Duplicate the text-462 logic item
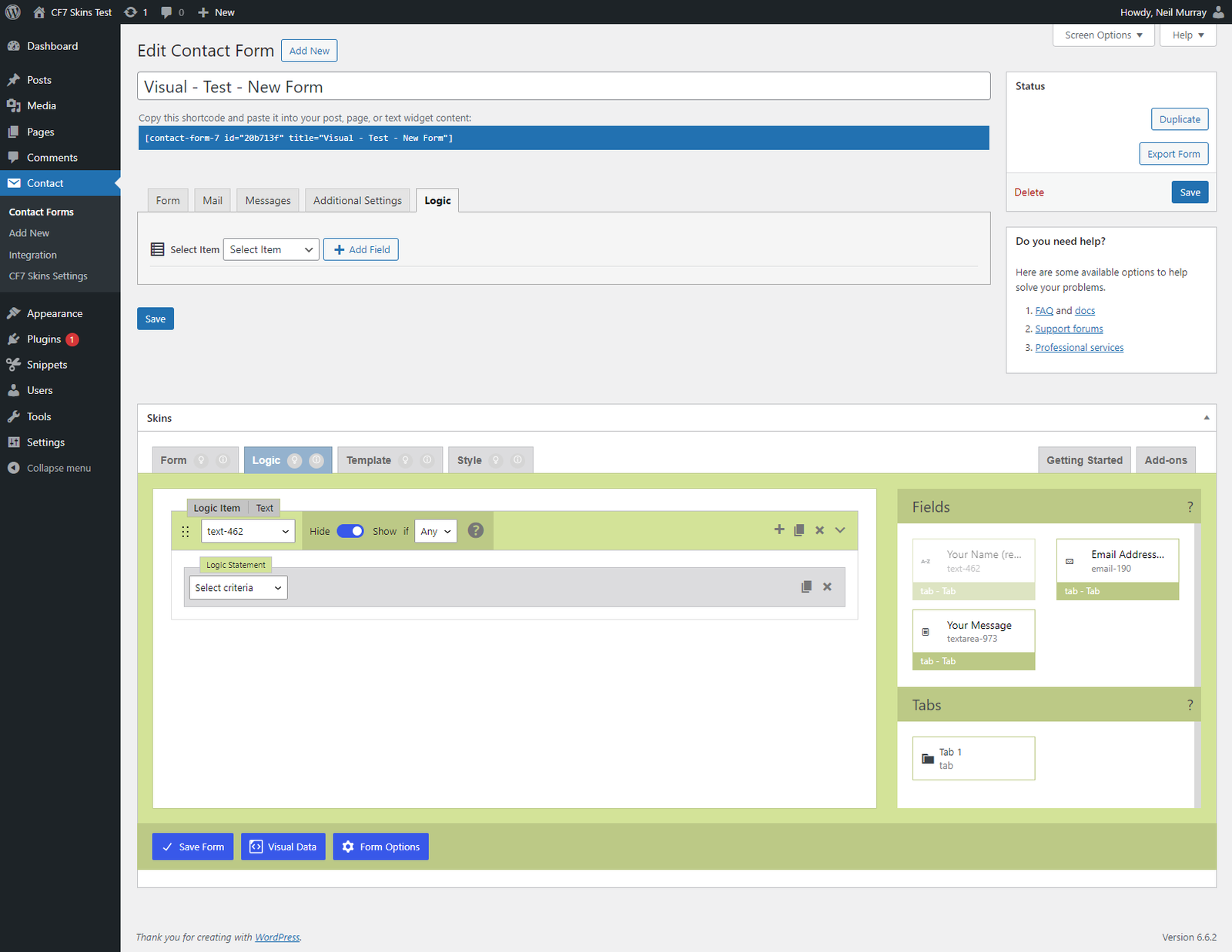Viewport: 1232px width, 952px height. (x=799, y=530)
